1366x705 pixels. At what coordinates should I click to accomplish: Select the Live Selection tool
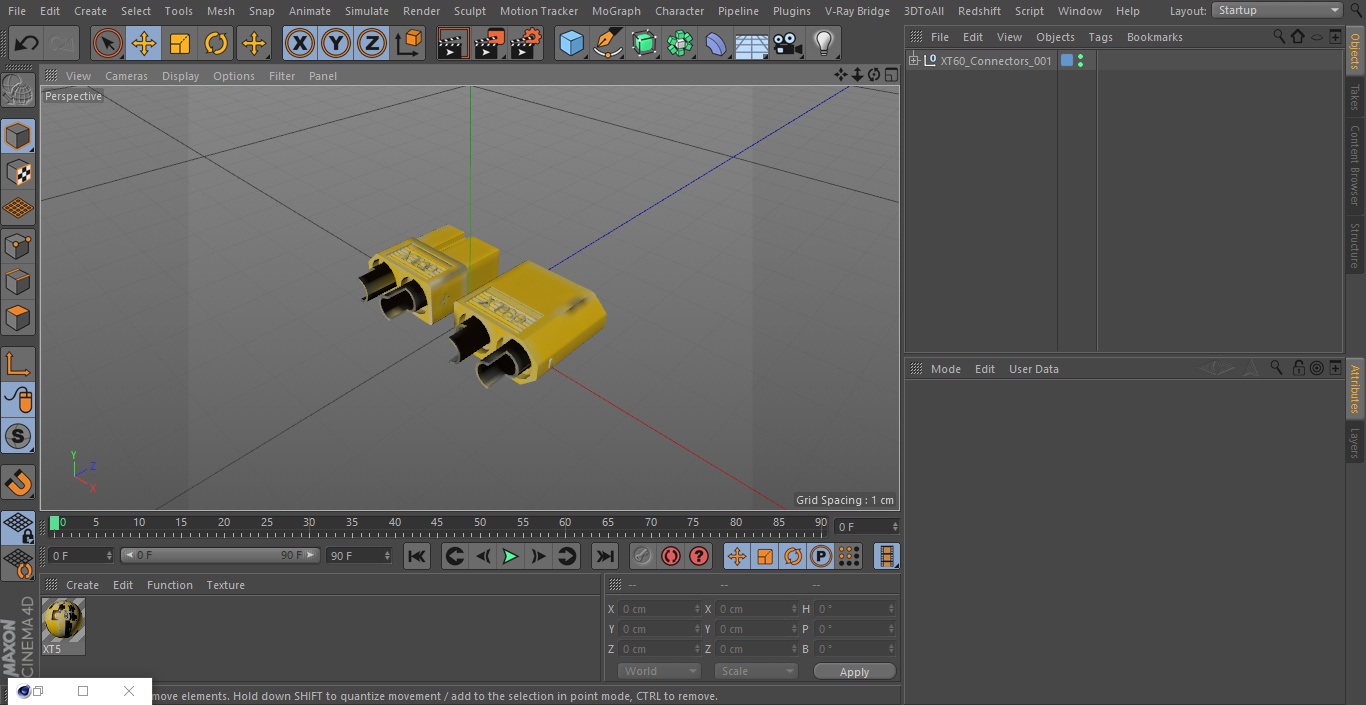pos(107,43)
